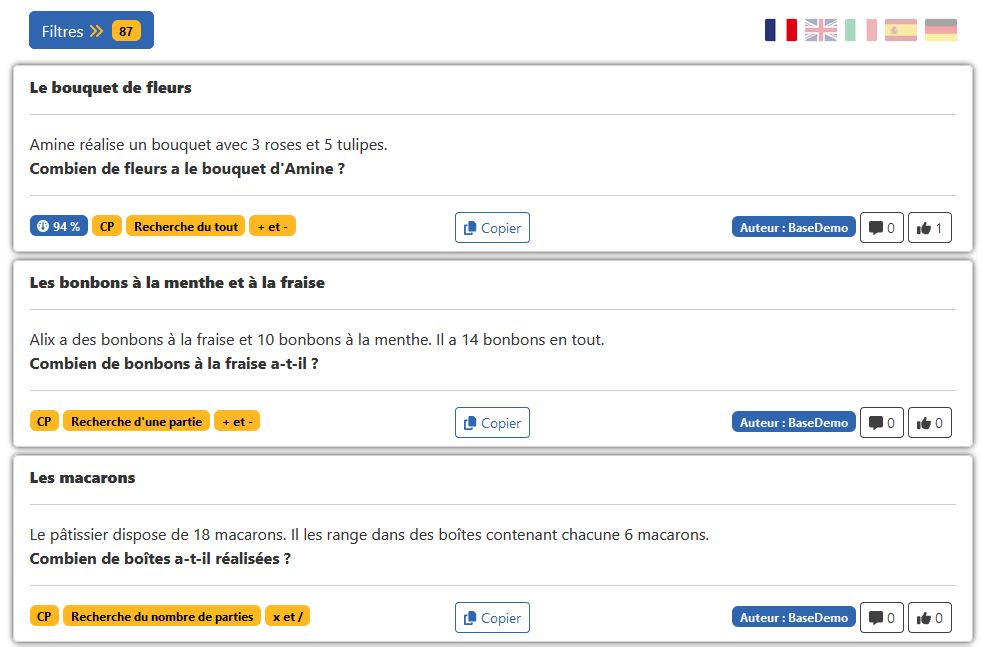982x647 pixels.
Task: Like the bonbons à la menthe problem
Action: (929, 423)
